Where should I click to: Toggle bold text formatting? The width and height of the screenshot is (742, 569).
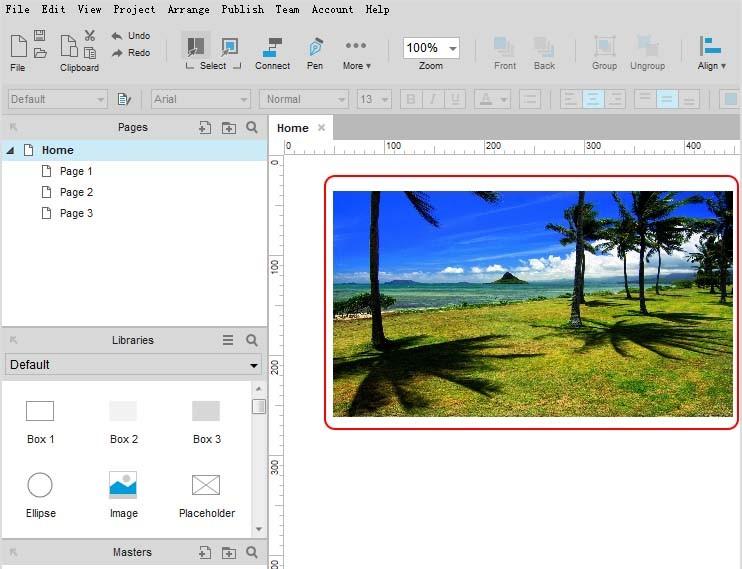[409, 99]
